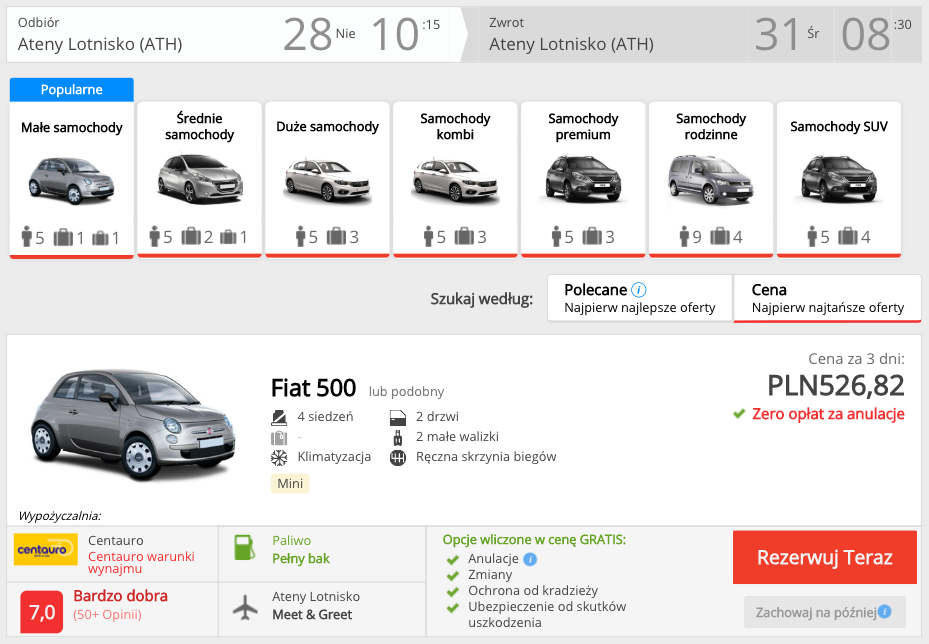Click the 7,0 rating badge
This screenshot has width=929, height=644.
42,611
